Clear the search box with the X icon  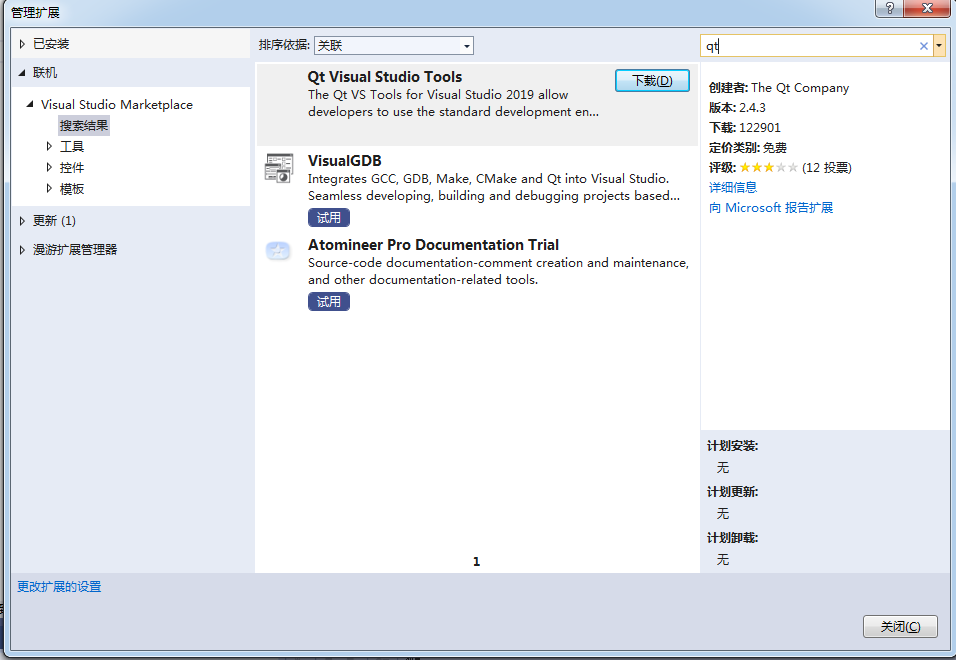(x=924, y=46)
